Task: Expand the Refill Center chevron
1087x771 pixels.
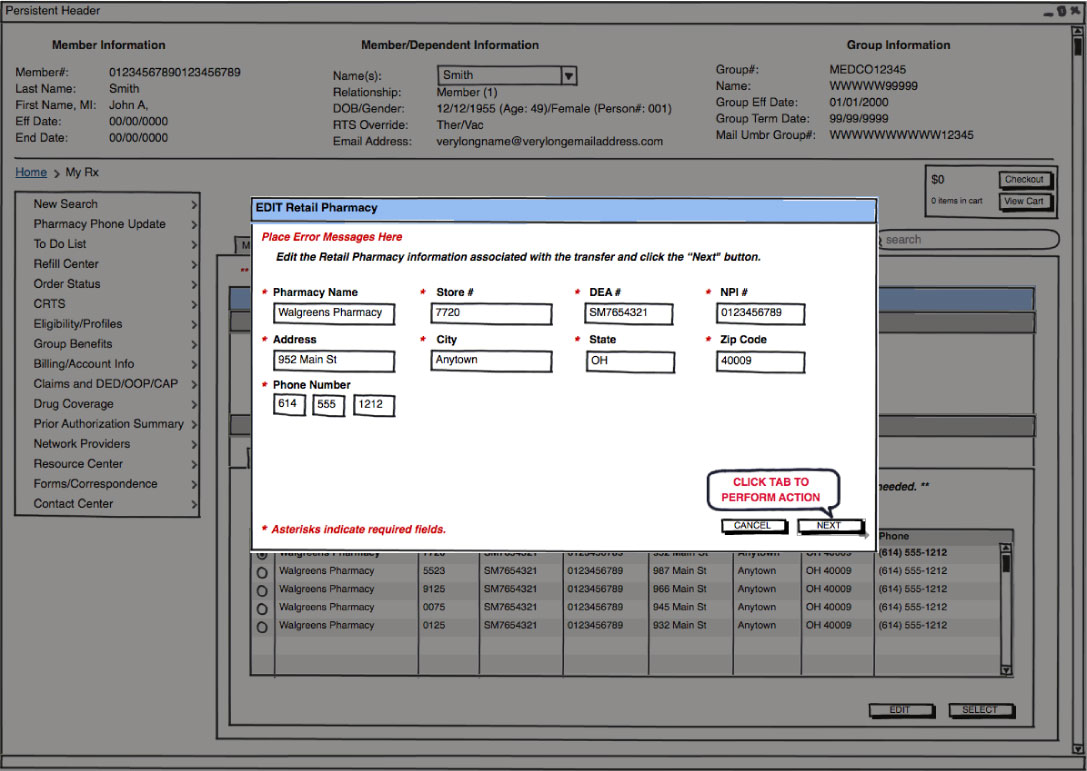Action: coord(193,265)
